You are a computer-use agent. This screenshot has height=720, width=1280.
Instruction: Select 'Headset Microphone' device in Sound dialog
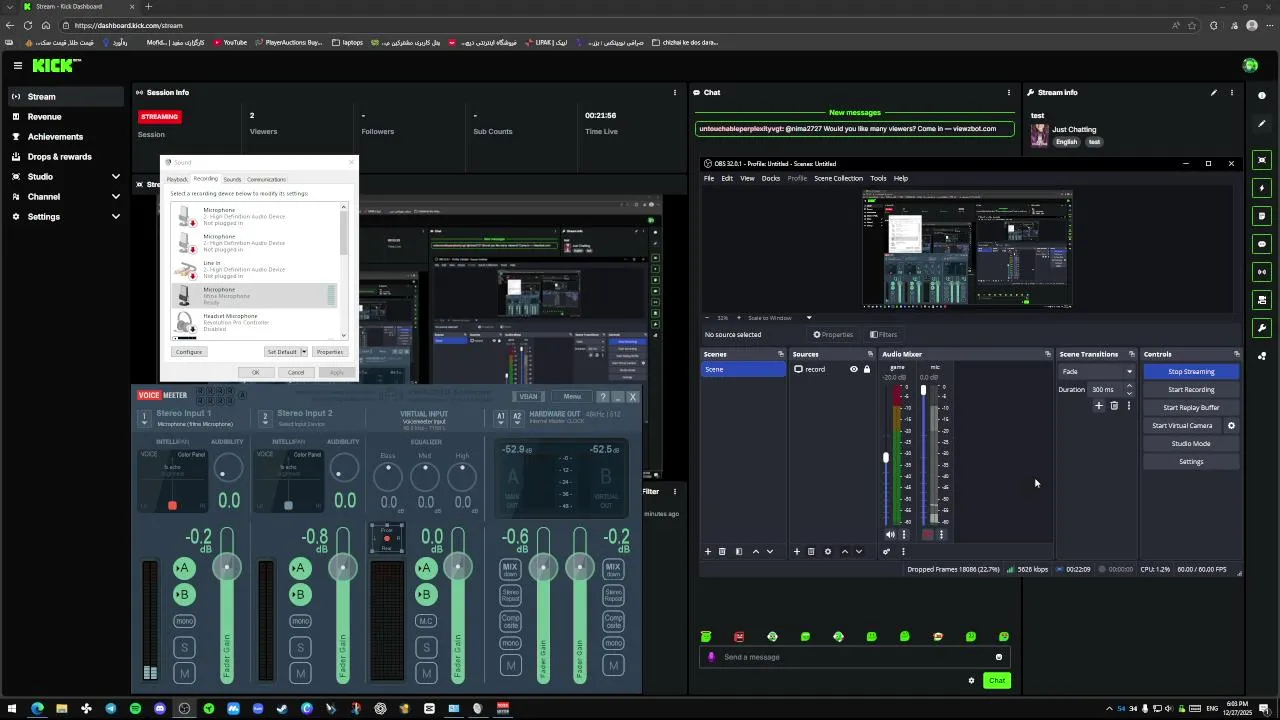tap(255, 322)
